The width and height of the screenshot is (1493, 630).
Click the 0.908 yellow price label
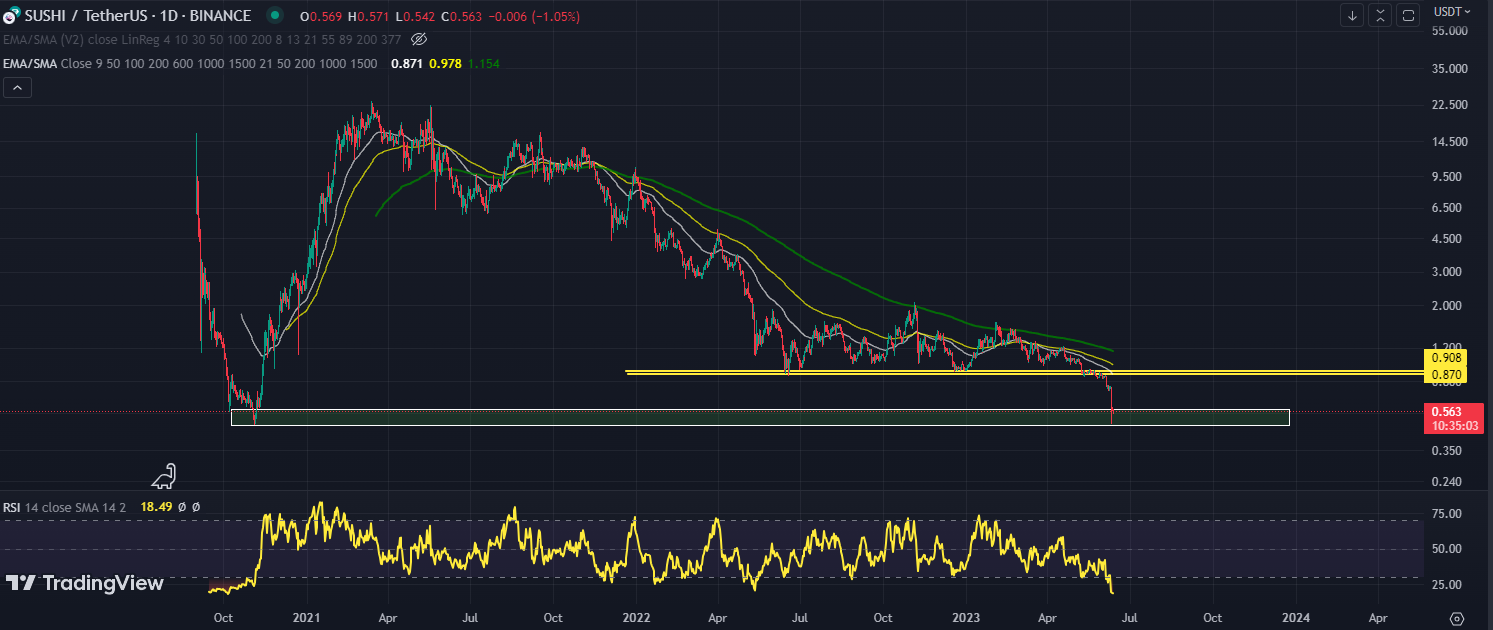click(1446, 357)
